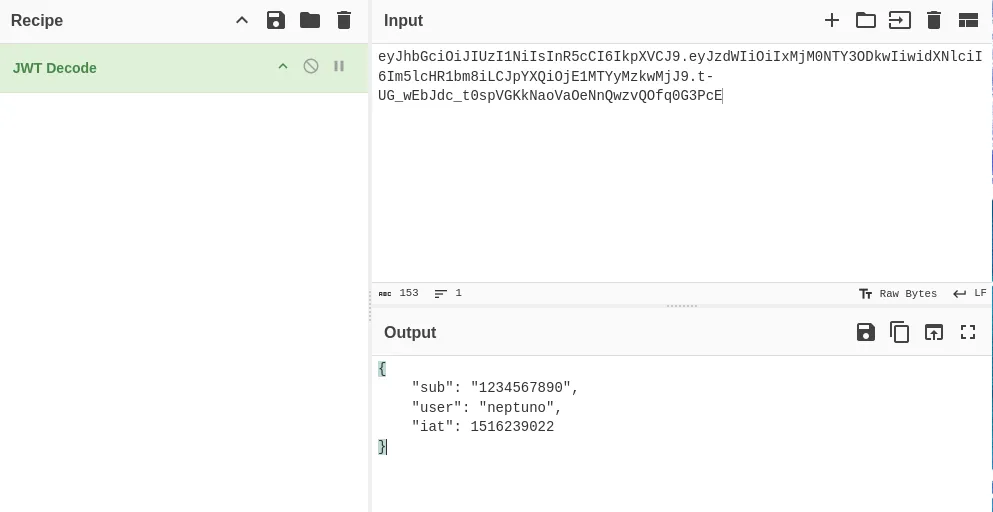The image size is (993, 512).
Task: Open Raw Bytes encoding selector
Action: pyautogui.click(x=898, y=293)
